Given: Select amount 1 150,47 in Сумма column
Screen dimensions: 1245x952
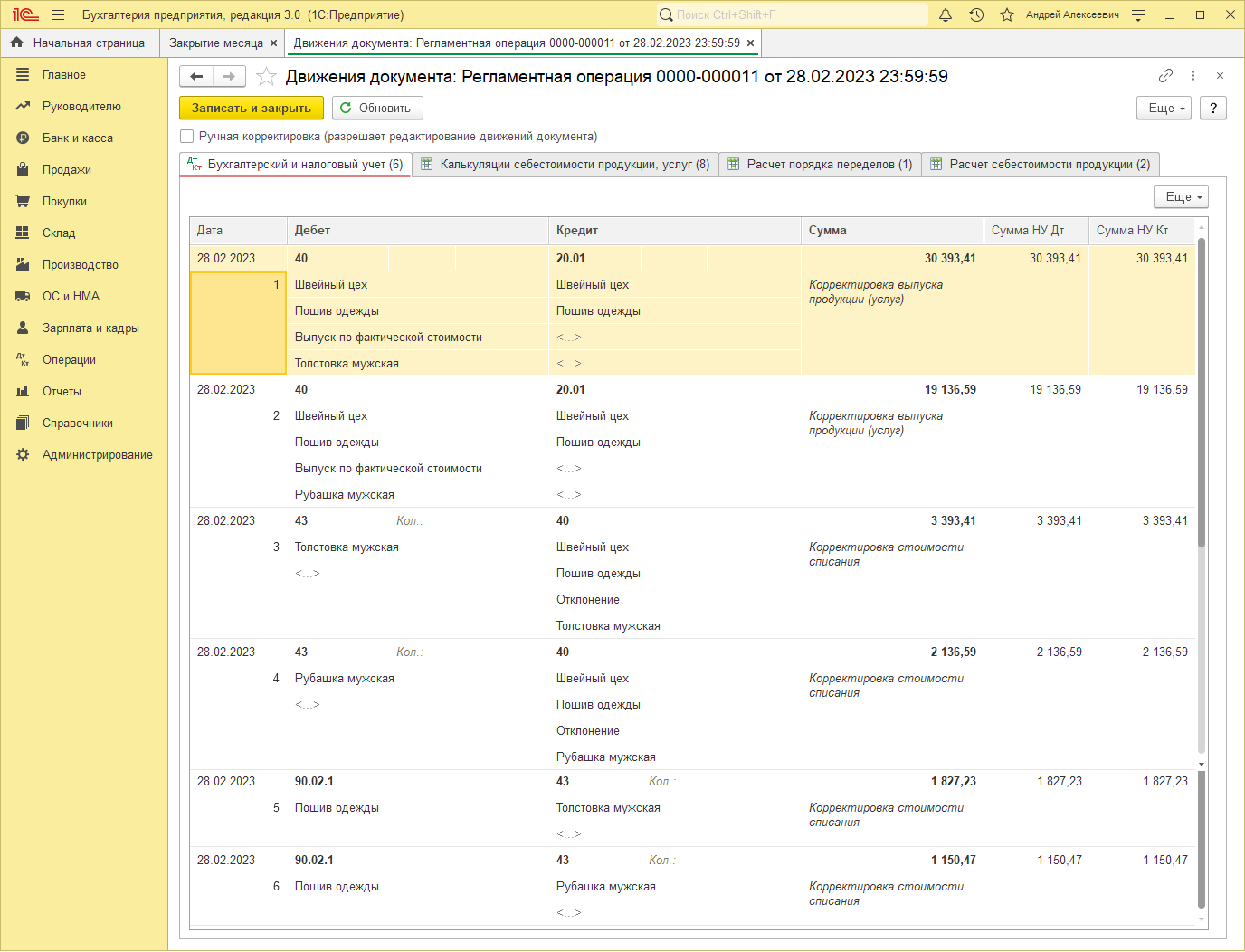Looking at the screenshot, I should pos(954,861).
